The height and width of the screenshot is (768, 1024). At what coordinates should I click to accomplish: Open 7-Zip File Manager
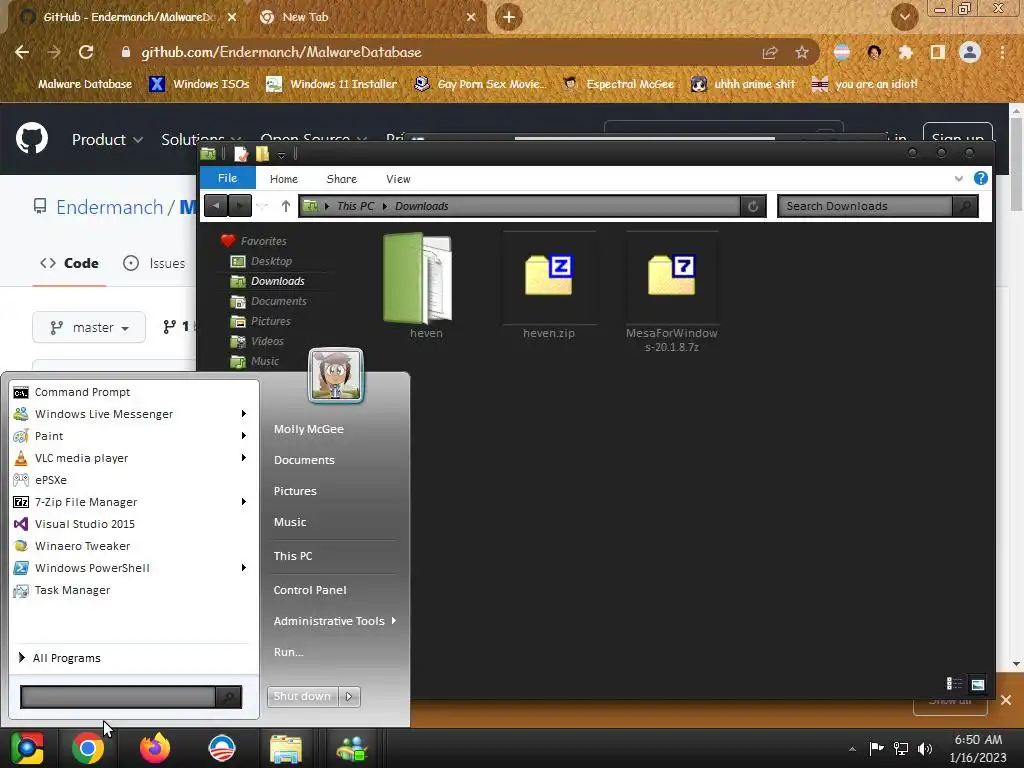pos(86,502)
